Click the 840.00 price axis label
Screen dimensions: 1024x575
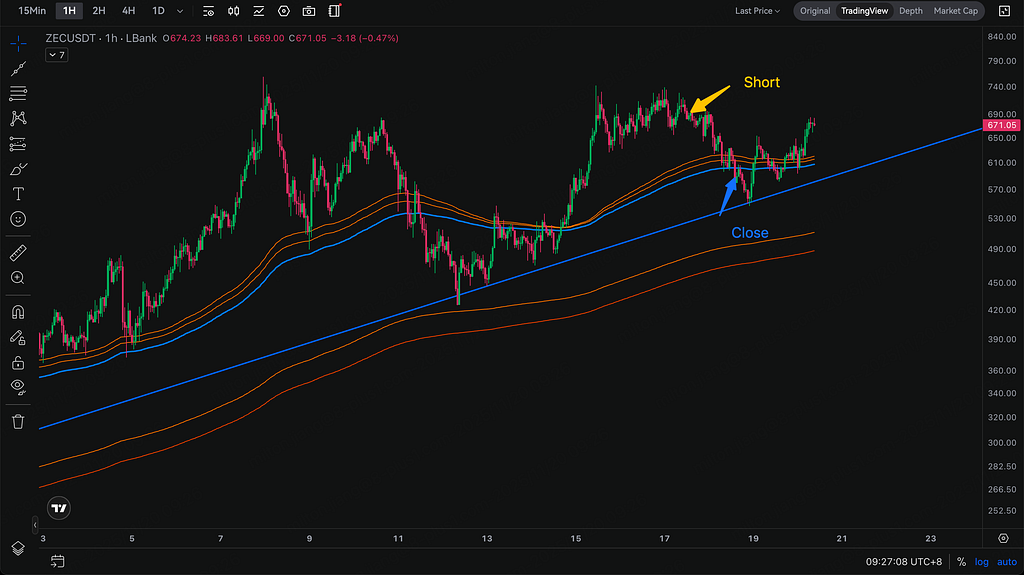[x=1002, y=37]
